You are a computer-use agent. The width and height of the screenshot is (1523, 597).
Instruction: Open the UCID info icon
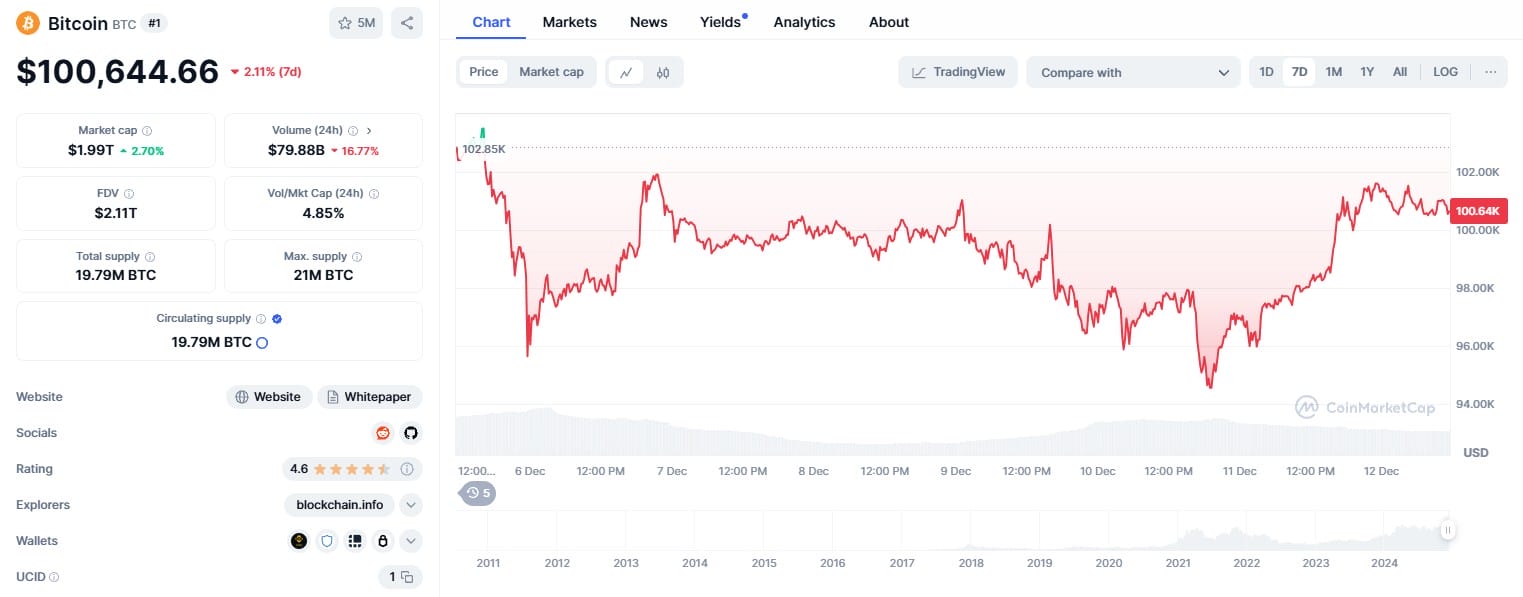click(54, 577)
